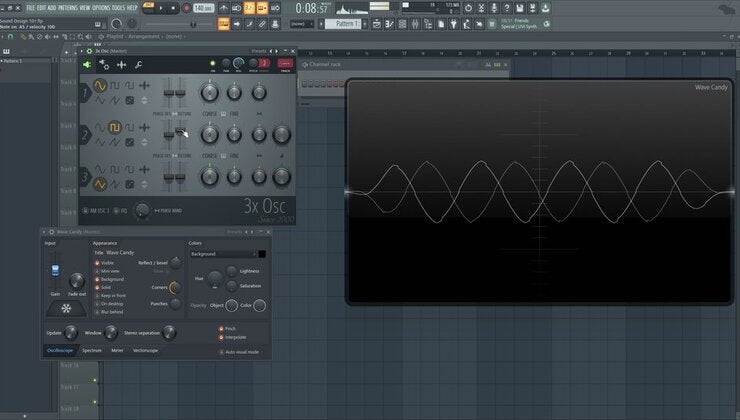Click the save project floppy icon

(x=520, y=8)
